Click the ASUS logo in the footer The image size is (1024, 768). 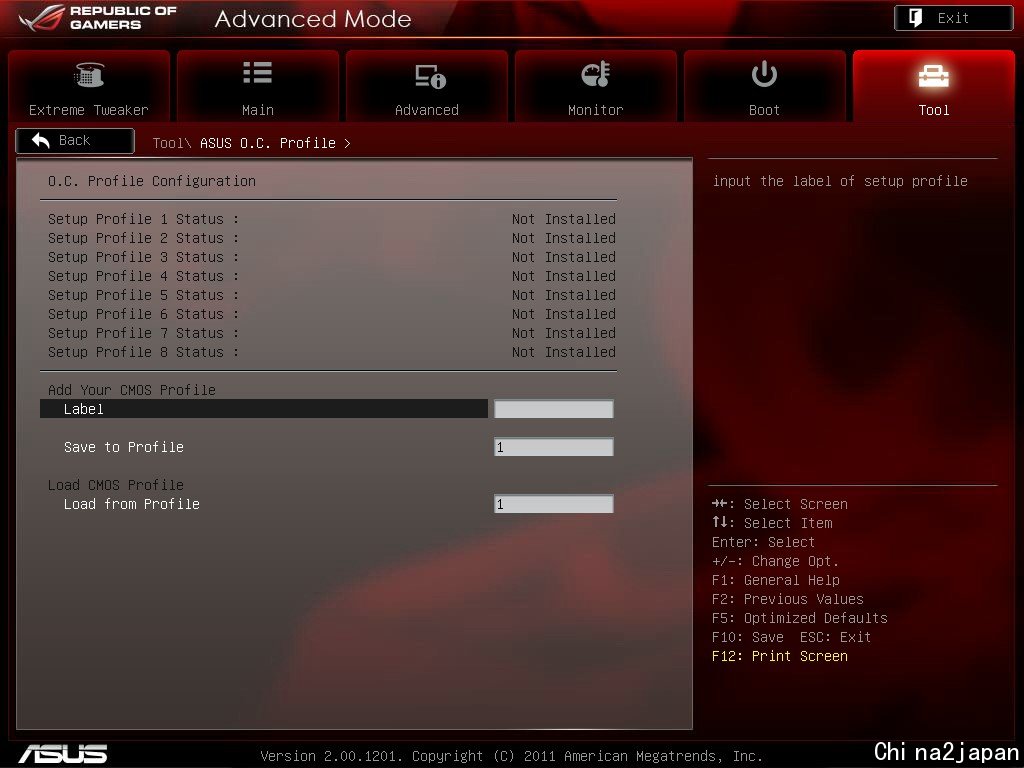click(63, 754)
